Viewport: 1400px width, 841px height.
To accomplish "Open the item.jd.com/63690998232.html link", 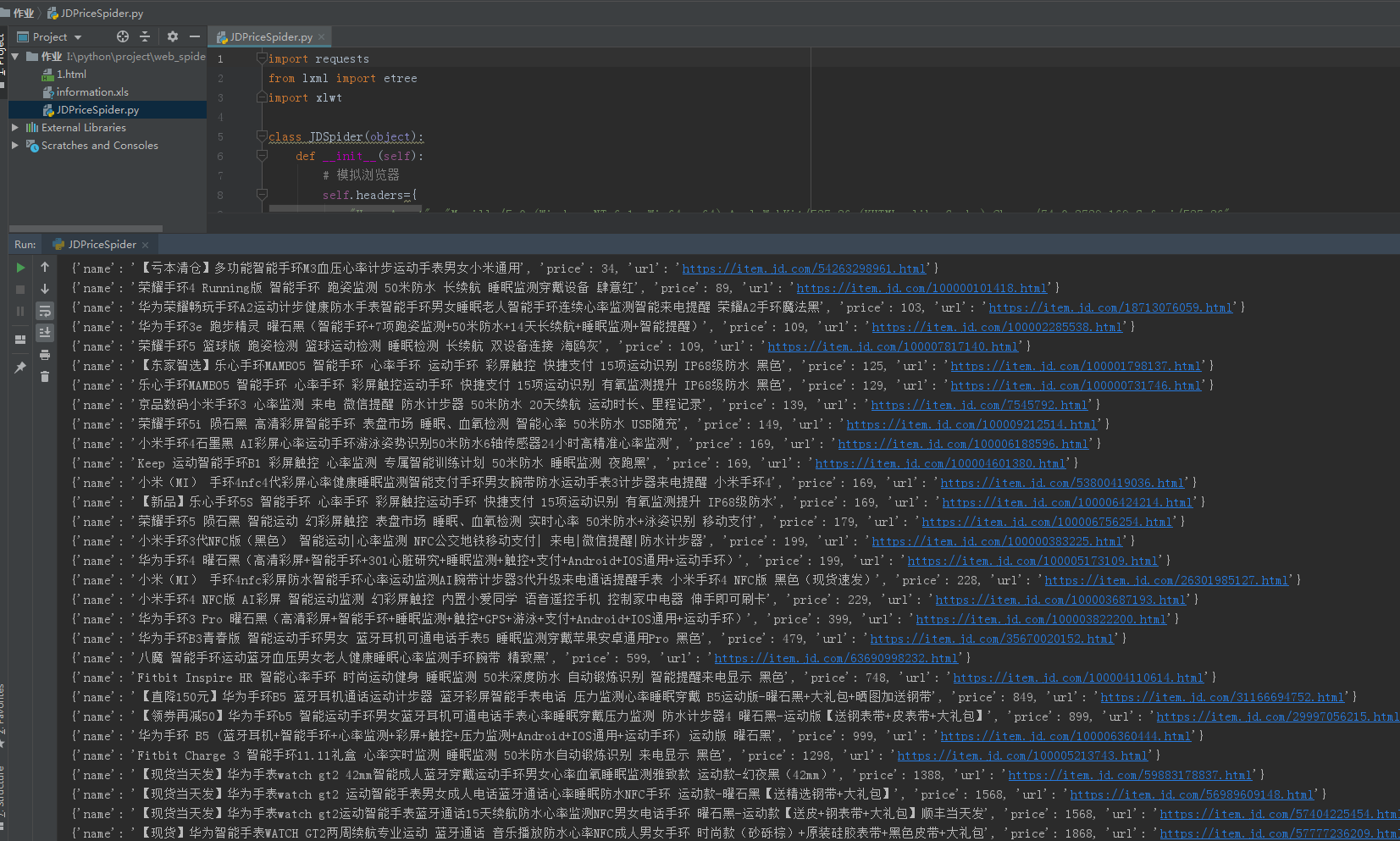I will click(836, 658).
